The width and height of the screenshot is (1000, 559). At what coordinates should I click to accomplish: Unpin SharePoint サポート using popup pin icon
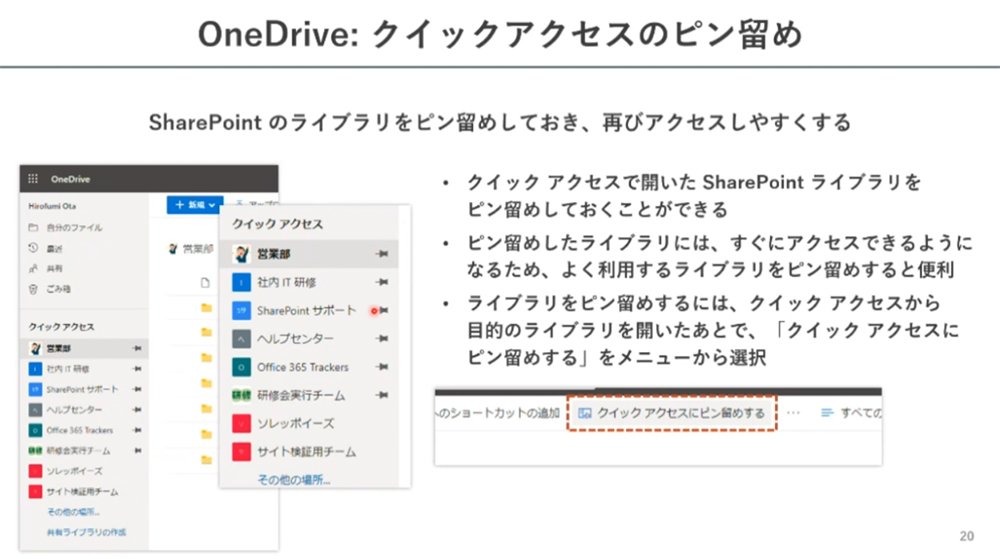coord(382,310)
